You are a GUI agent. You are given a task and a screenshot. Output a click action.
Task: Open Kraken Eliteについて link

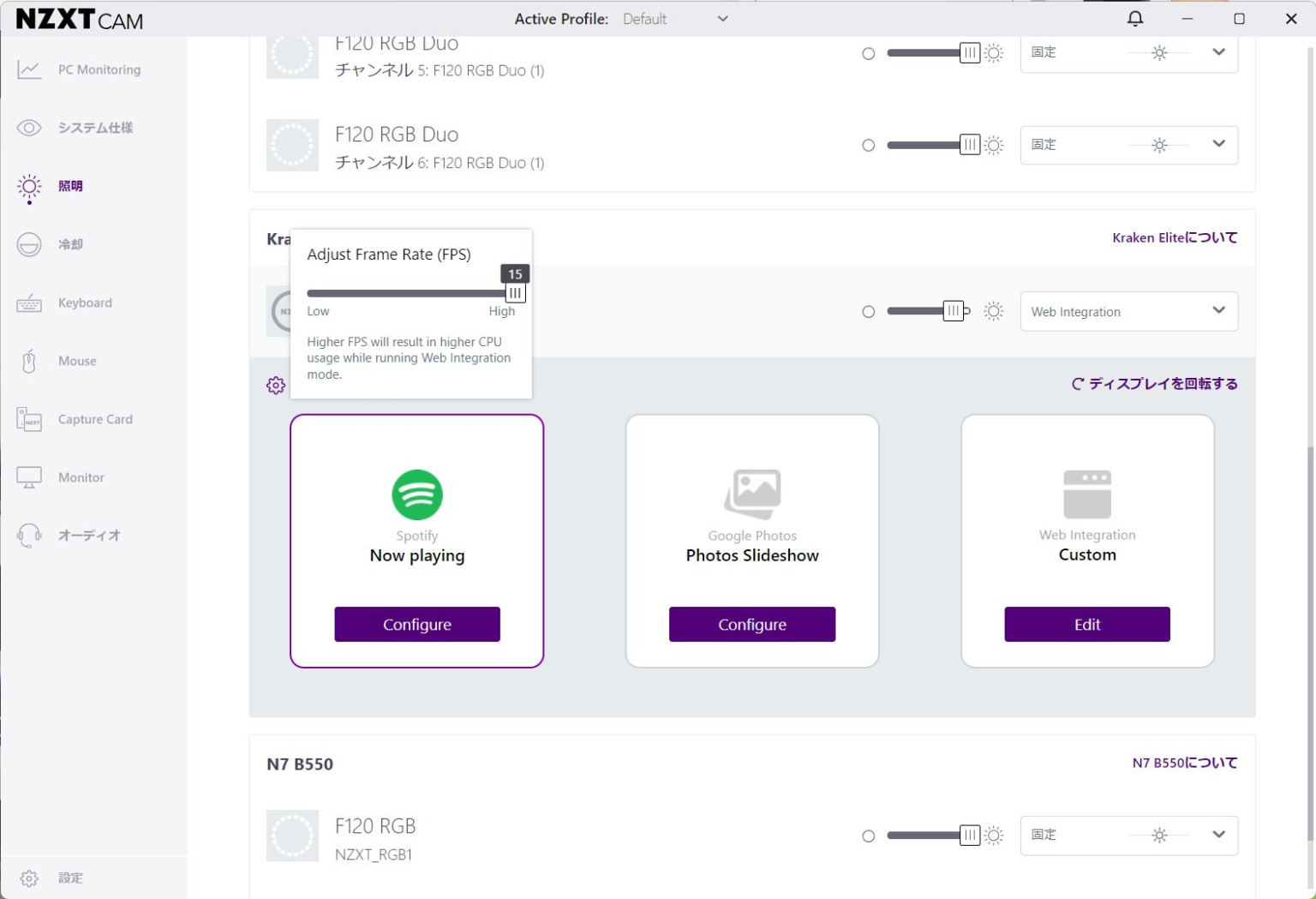1174,237
